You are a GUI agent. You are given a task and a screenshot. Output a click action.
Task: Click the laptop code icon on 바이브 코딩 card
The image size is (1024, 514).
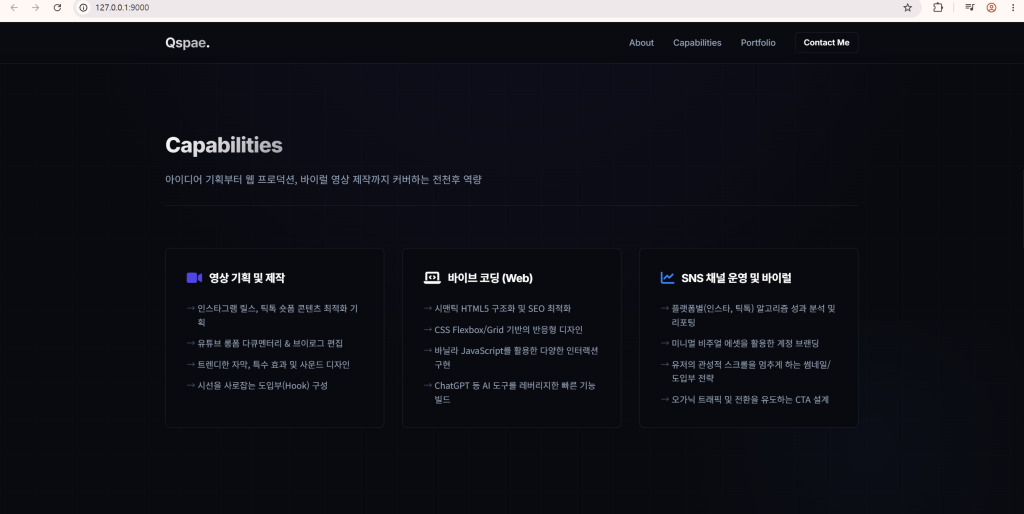tap(432, 278)
